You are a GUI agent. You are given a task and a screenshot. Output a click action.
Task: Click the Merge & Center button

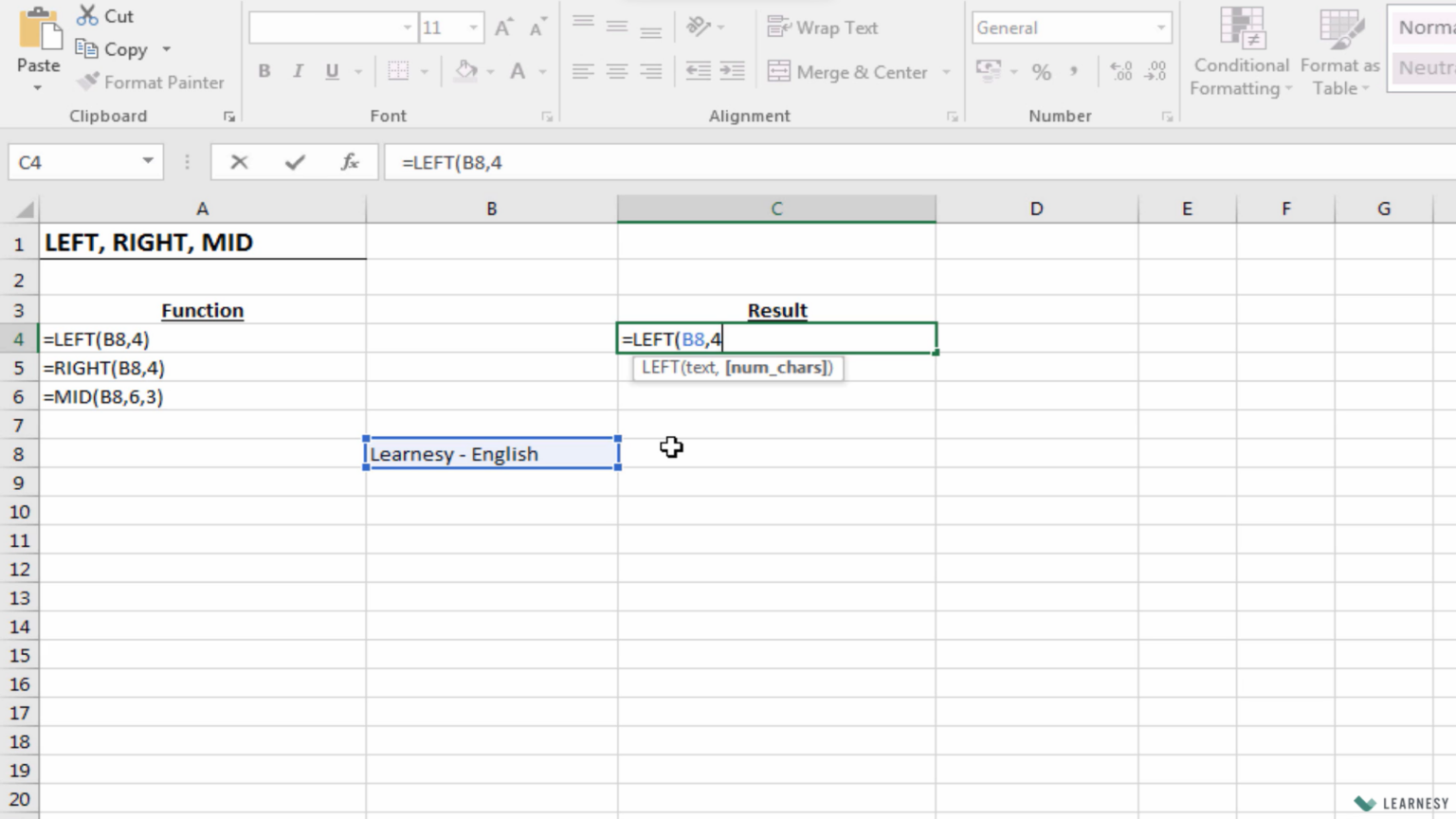[x=848, y=71]
